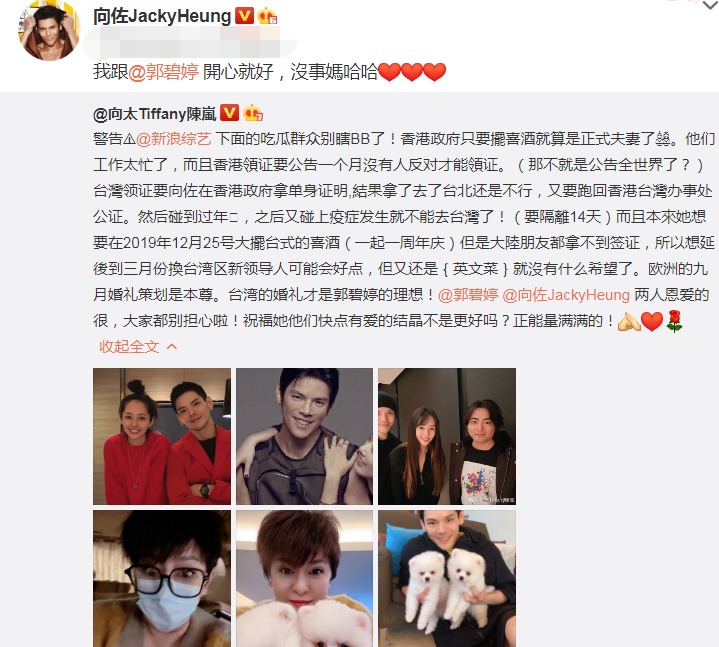Open the @郭碧婷 mention in the top post
Viewport: 719px width, 647px height.
163,72
